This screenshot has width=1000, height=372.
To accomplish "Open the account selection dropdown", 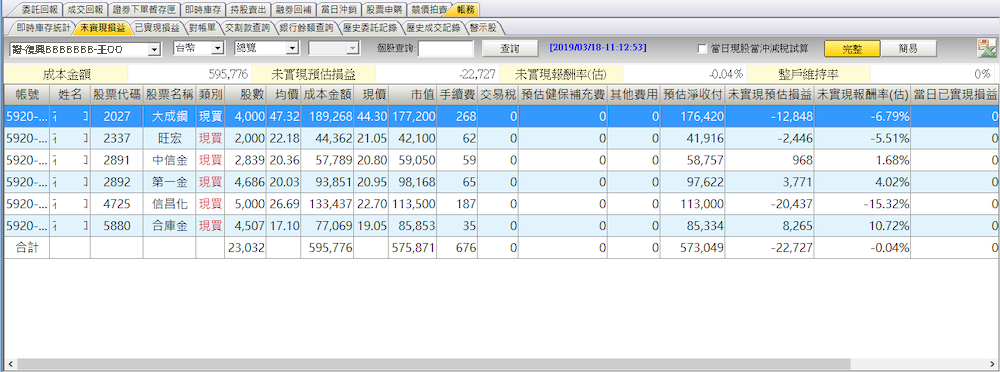I will tap(85, 49).
